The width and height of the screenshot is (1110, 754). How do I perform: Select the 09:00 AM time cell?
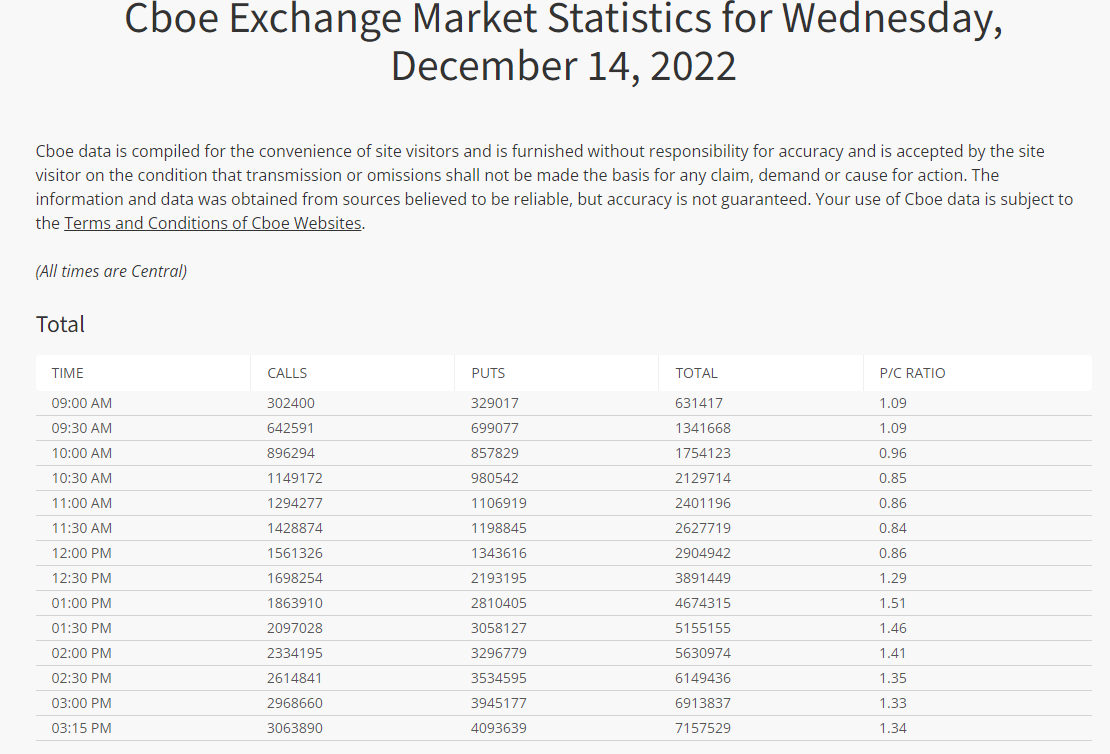coord(82,403)
